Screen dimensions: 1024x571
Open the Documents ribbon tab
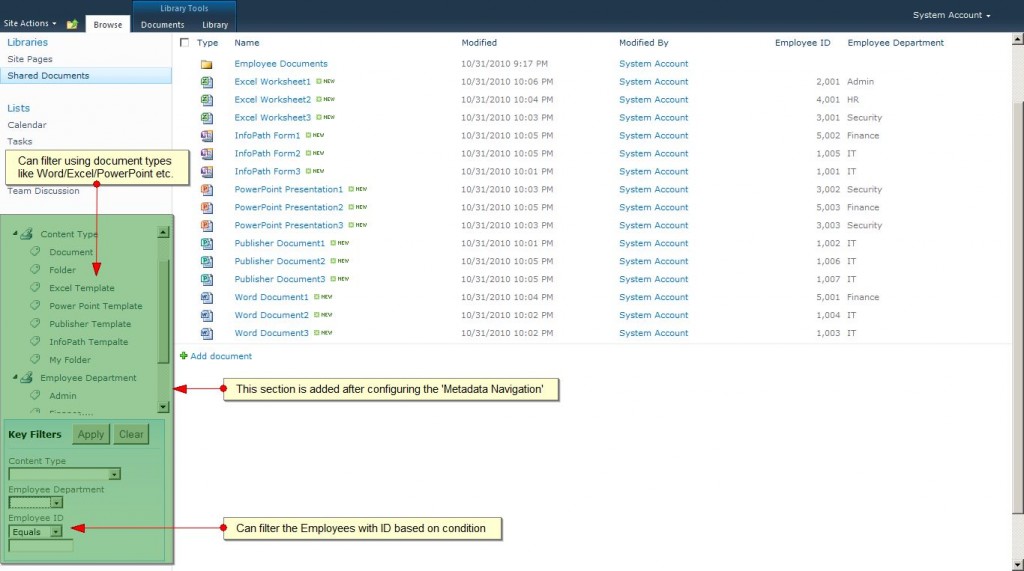click(x=163, y=25)
